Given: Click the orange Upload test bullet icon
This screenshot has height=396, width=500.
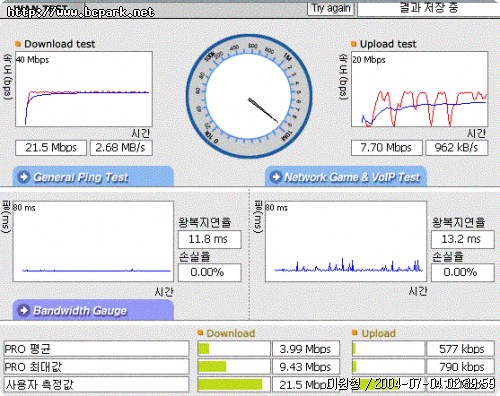Looking at the screenshot, I should pos(354,44).
